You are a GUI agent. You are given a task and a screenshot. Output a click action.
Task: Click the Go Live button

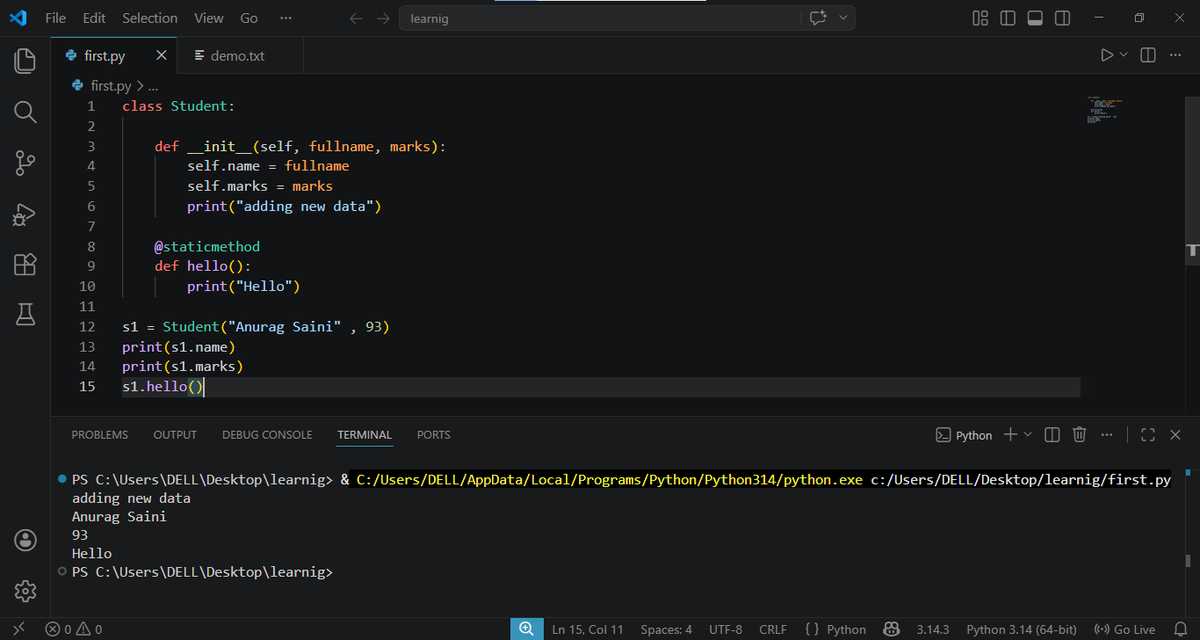coord(1125,629)
